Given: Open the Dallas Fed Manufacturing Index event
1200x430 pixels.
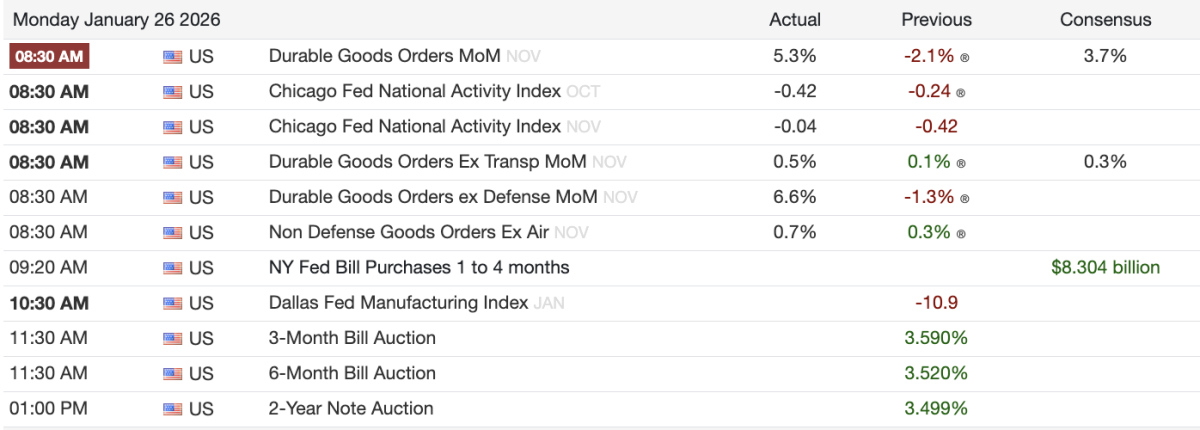Looking at the screenshot, I should [398, 302].
